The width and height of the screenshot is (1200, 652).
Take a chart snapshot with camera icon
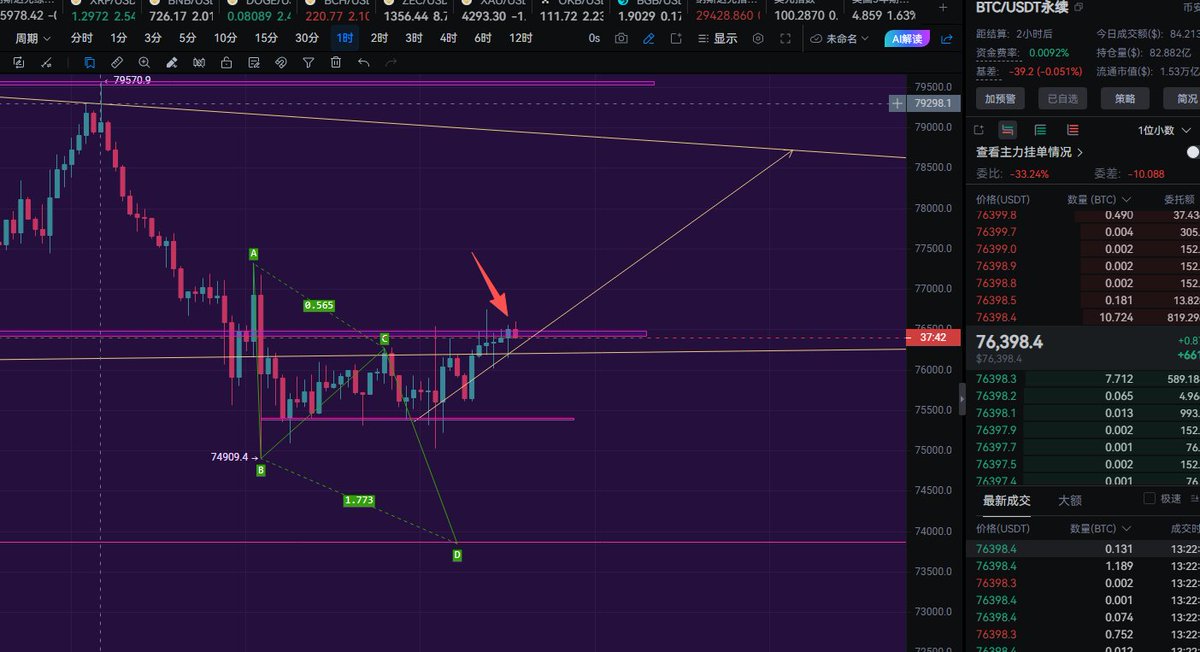(x=622, y=38)
